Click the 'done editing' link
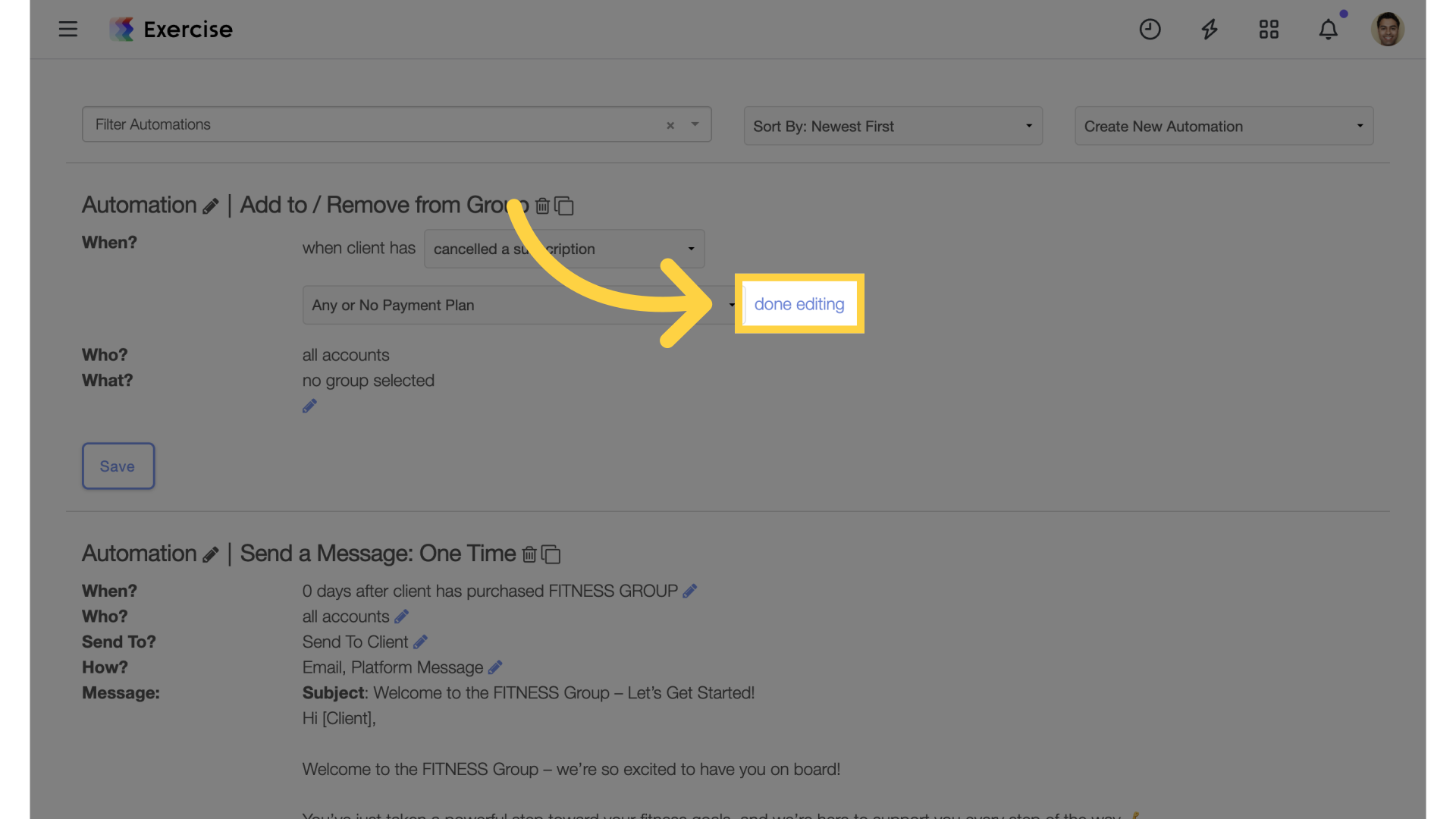1456x819 pixels. pyautogui.click(x=799, y=304)
